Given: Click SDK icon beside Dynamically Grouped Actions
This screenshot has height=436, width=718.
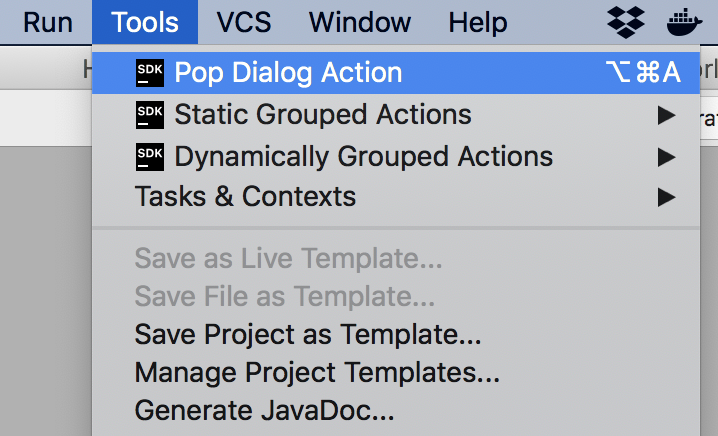Looking at the screenshot, I should tap(149, 157).
